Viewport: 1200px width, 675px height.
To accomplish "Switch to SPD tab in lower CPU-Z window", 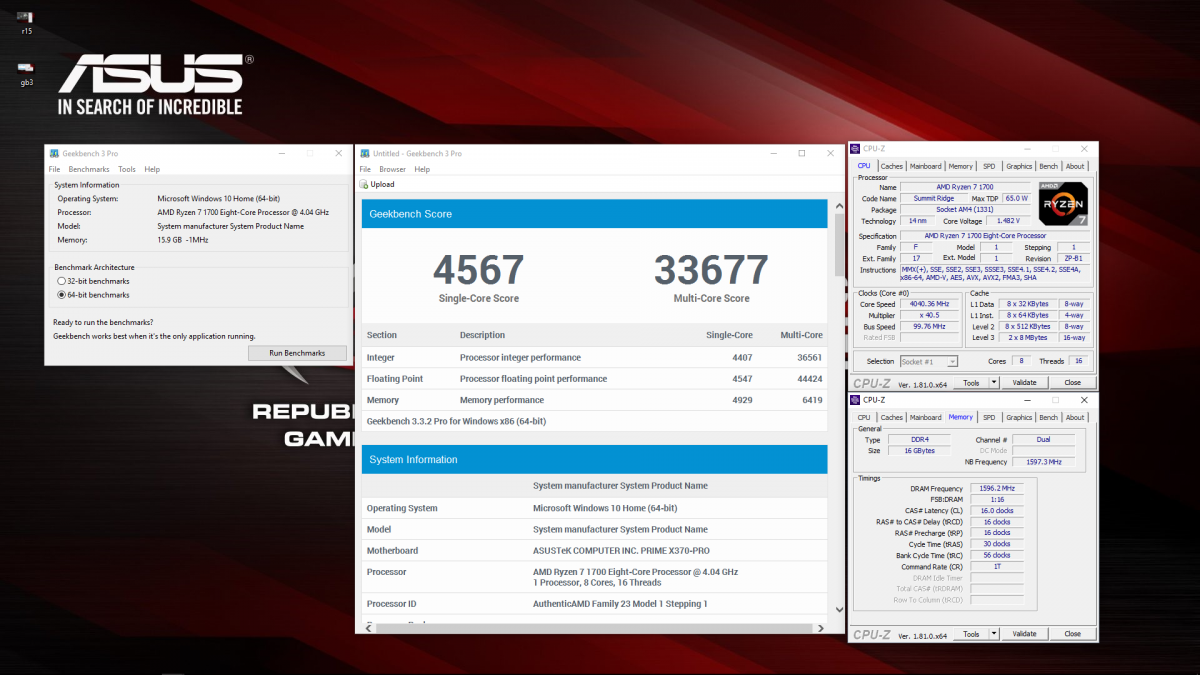I will tap(989, 417).
